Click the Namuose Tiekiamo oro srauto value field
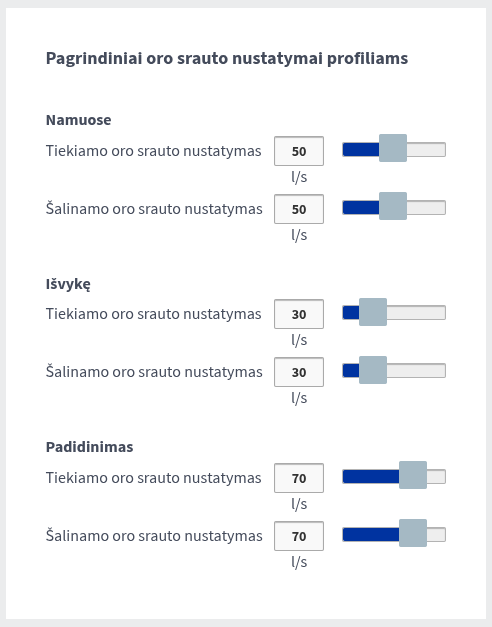The image size is (492, 627). click(x=299, y=151)
